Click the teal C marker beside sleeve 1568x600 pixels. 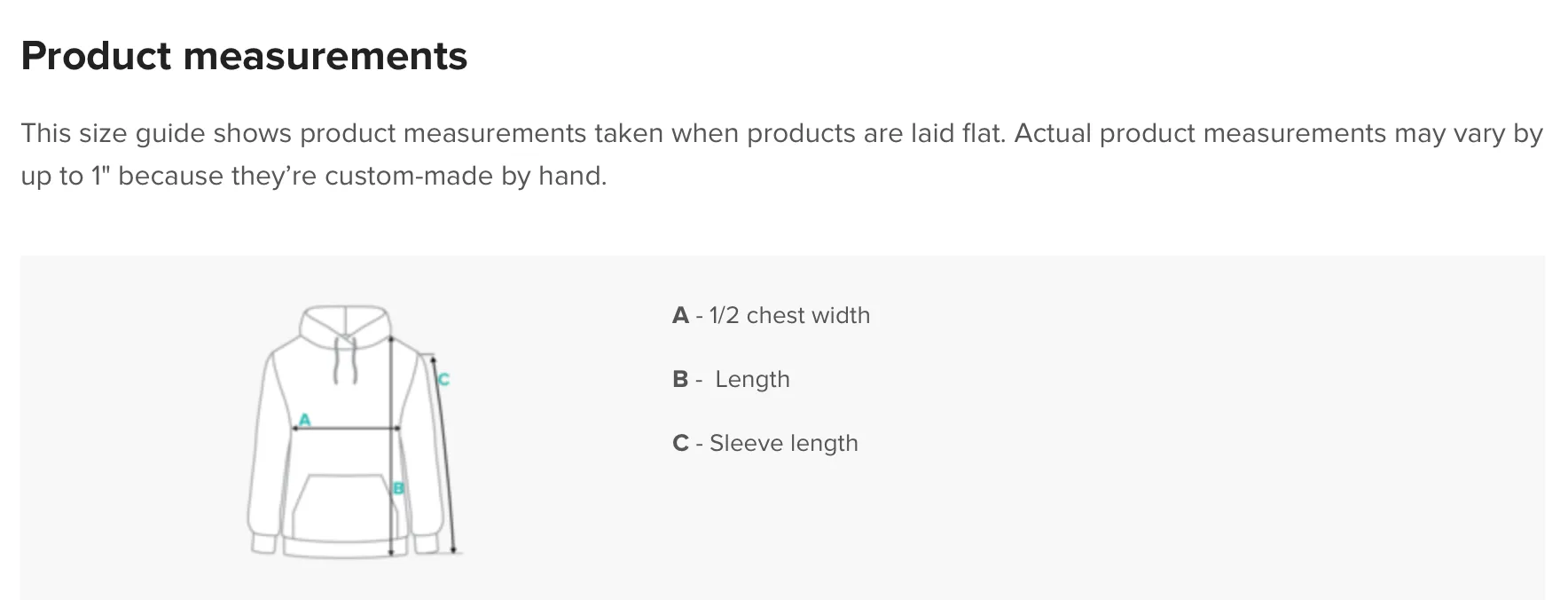444,380
